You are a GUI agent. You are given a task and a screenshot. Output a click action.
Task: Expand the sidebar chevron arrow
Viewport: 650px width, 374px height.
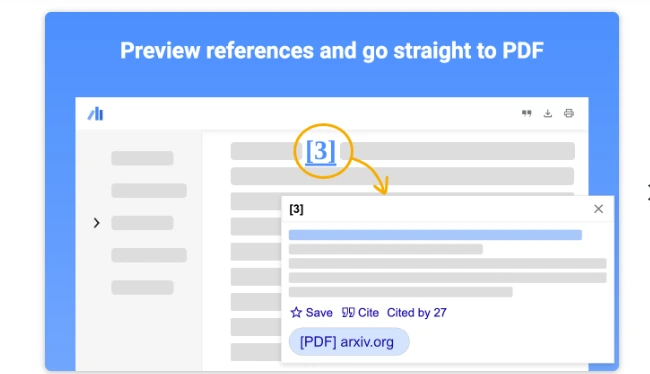pyautogui.click(x=97, y=223)
